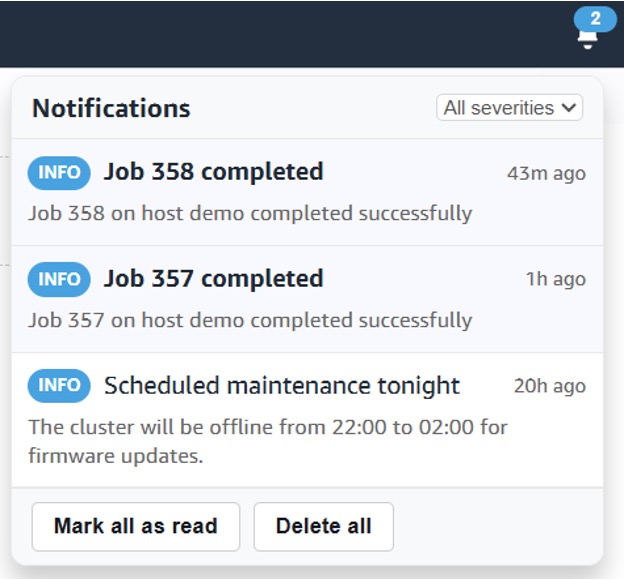Select the Scheduled maintenance tonight notification

coord(282,386)
